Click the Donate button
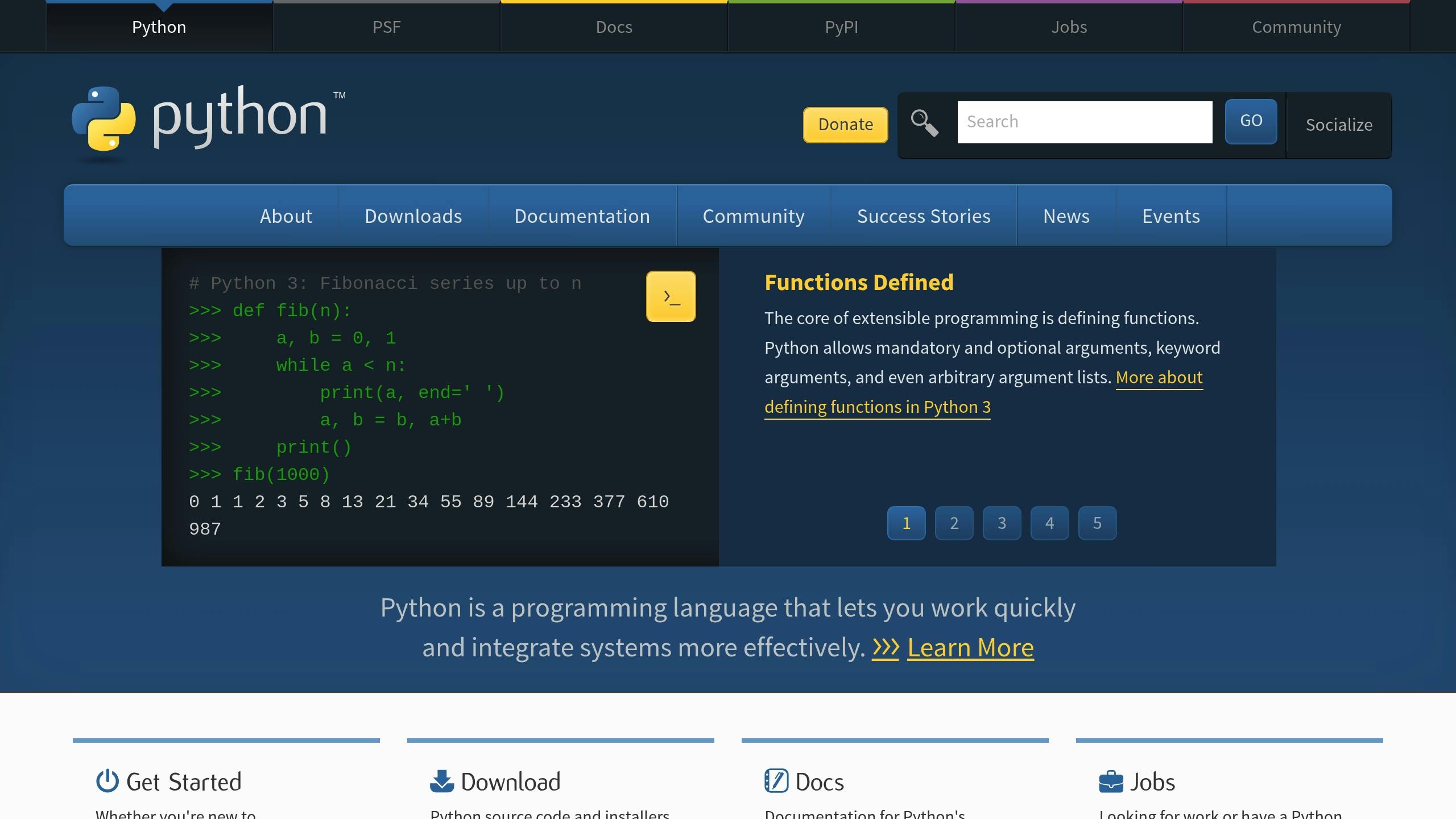Screen dimensions: 1456x819 [845, 125]
